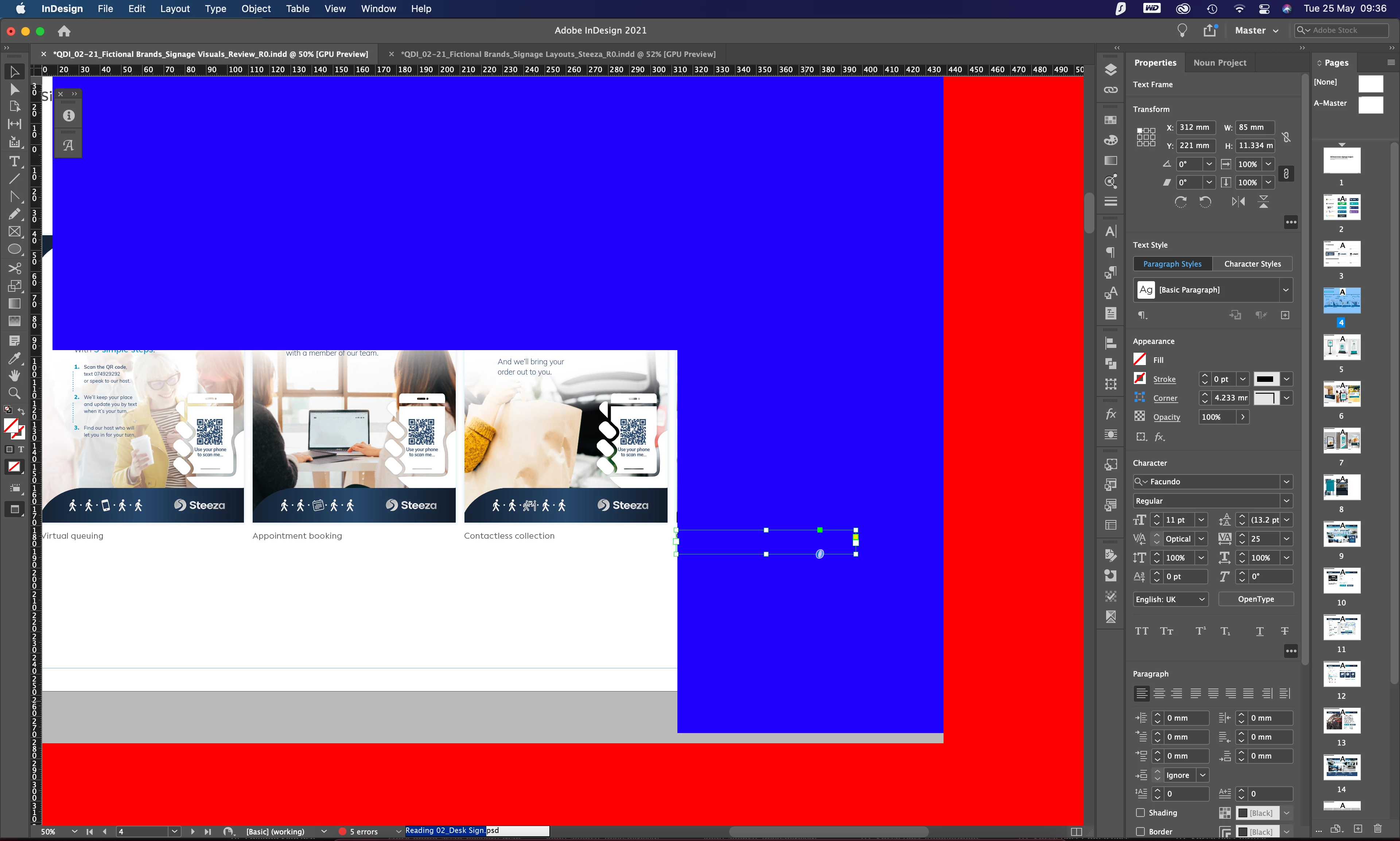Click the Fill color swatch
This screenshot has width=1400, height=841.
click(1140, 359)
